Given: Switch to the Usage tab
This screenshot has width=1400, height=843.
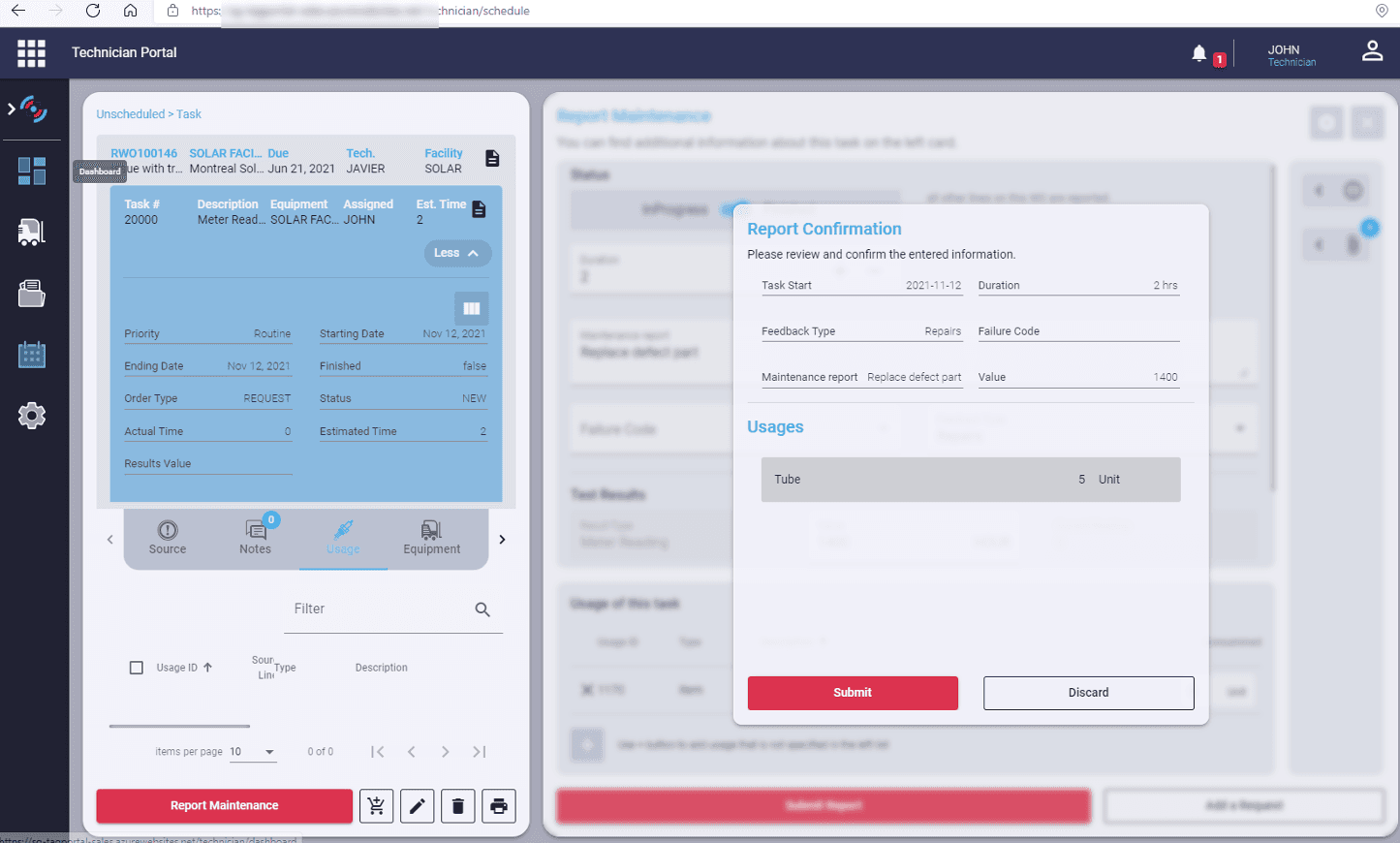Looking at the screenshot, I should tap(343, 538).
